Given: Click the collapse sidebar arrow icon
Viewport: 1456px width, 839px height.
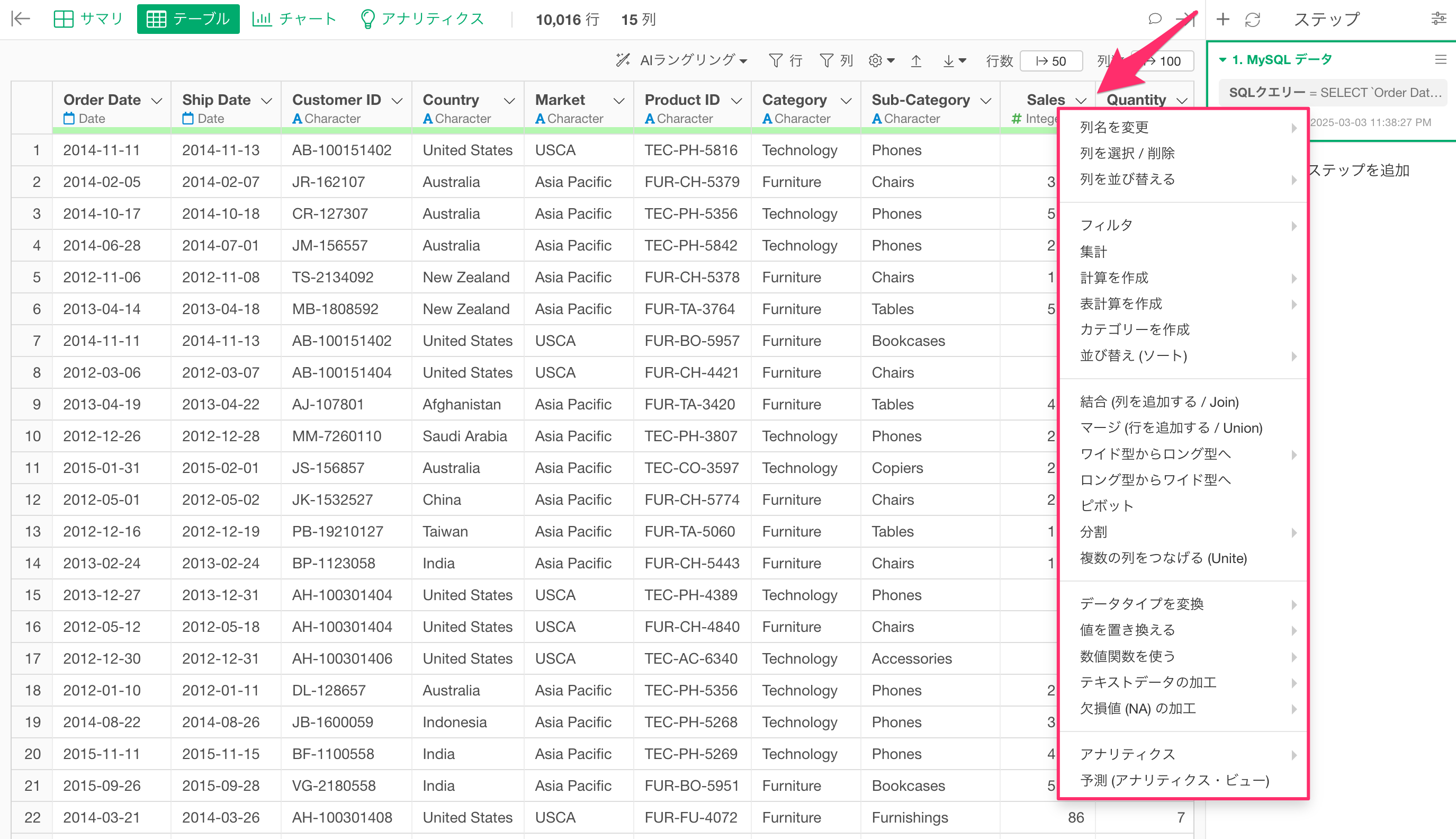Looking at the screenshot, I should [20, 19].
